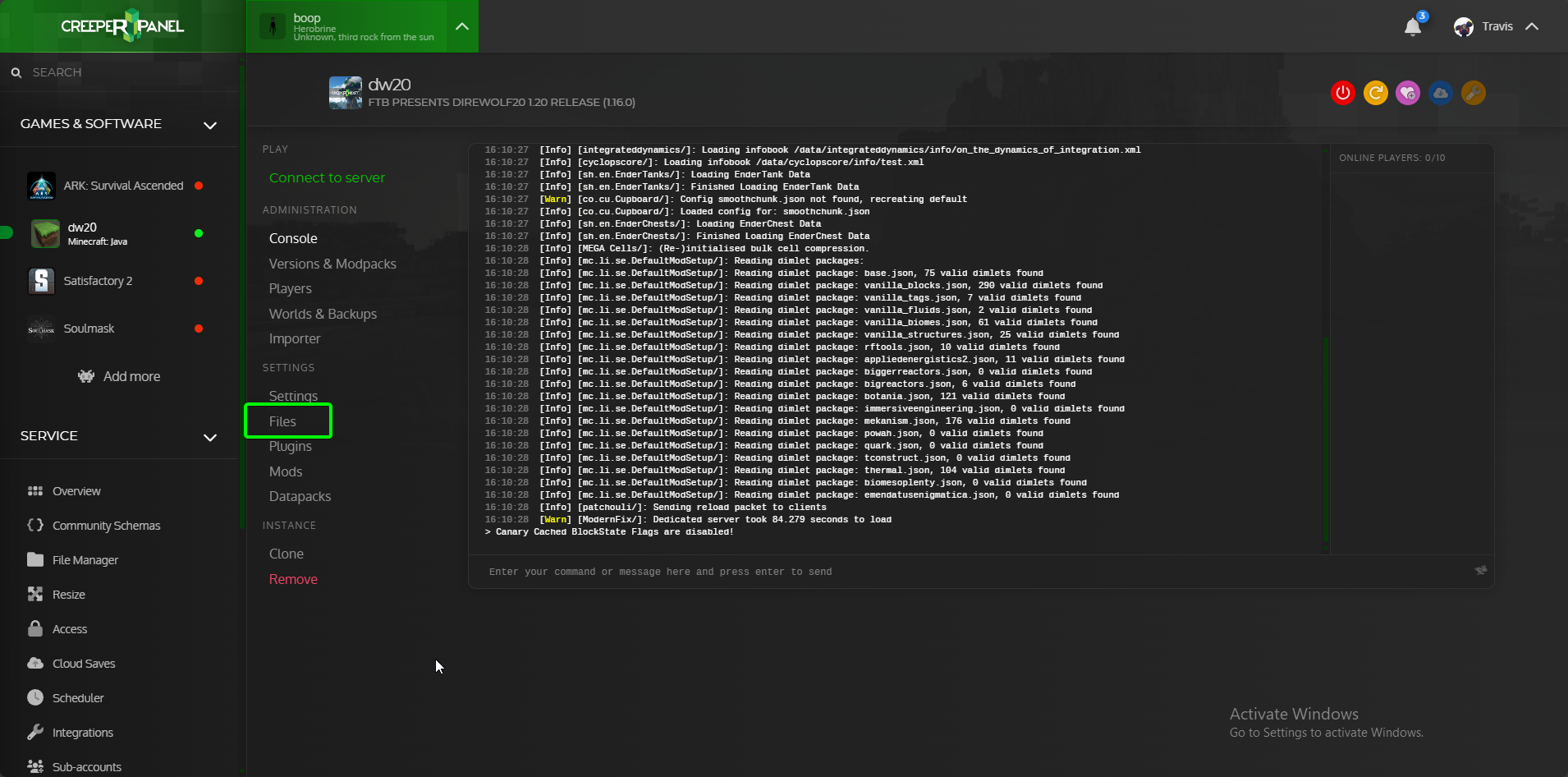
Task: Collapse the Service section
Action: tap(210, 437)
